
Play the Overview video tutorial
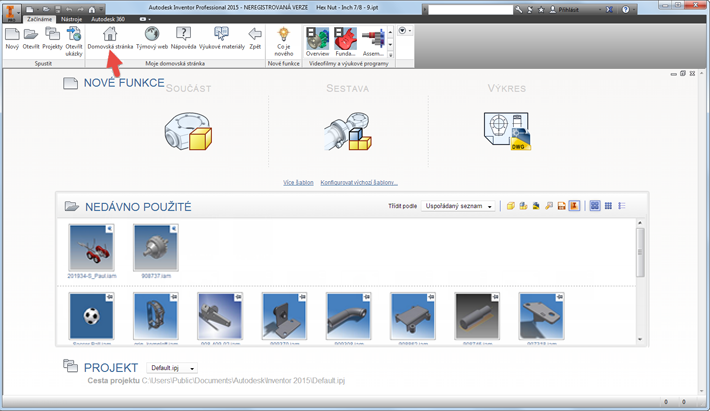pyautogui.click(x=317, y=41)
